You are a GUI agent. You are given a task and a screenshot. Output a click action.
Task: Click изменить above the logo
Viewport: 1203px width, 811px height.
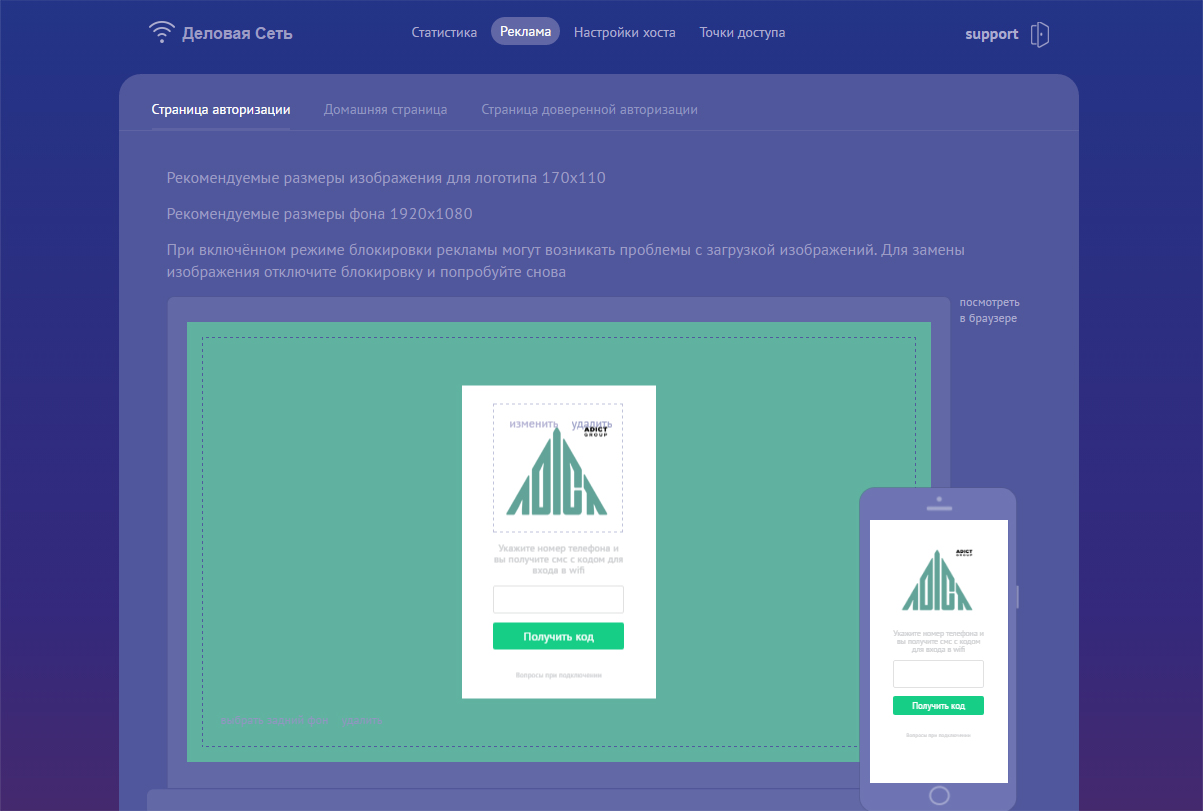533,424
